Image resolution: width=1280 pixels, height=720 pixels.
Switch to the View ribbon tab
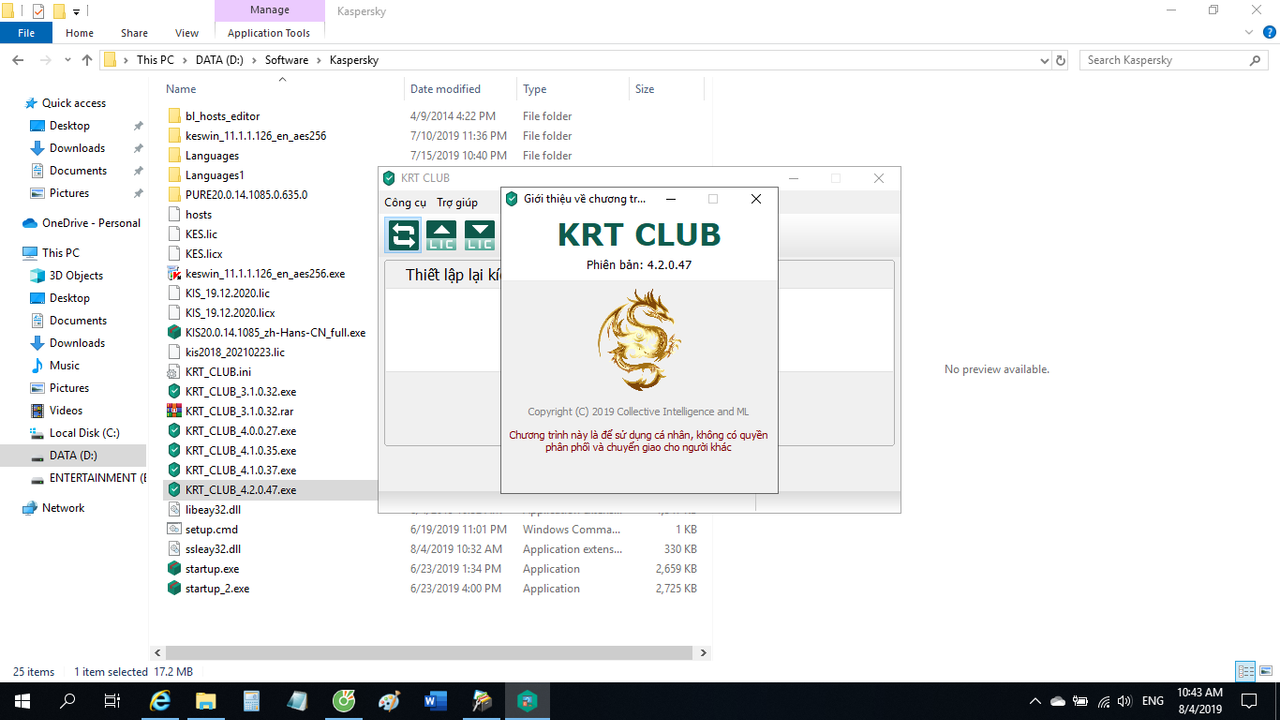tap(186, 32)
